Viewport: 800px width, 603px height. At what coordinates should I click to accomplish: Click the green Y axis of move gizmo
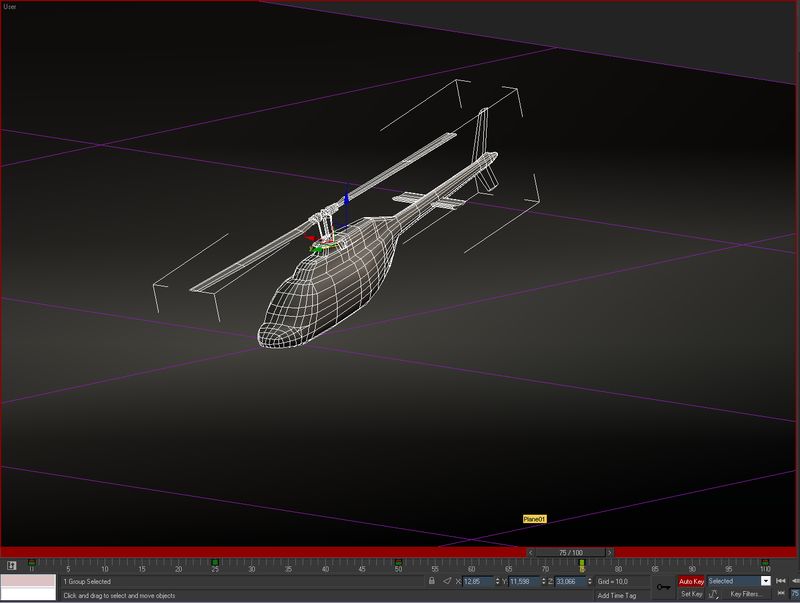316,249
